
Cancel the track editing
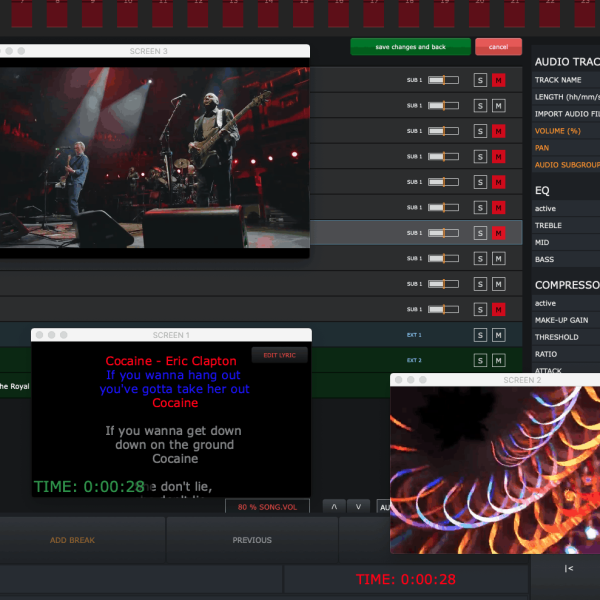pyautogui.click(x=498, y=47)
